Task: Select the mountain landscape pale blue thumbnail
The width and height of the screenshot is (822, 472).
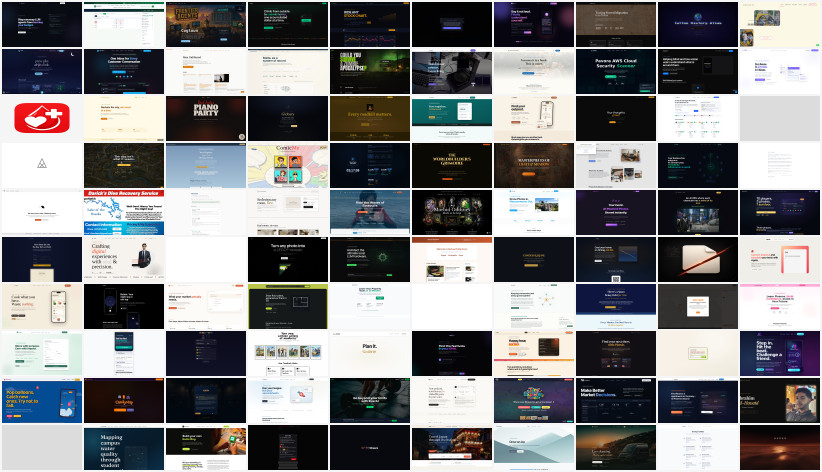Action: 534,448
